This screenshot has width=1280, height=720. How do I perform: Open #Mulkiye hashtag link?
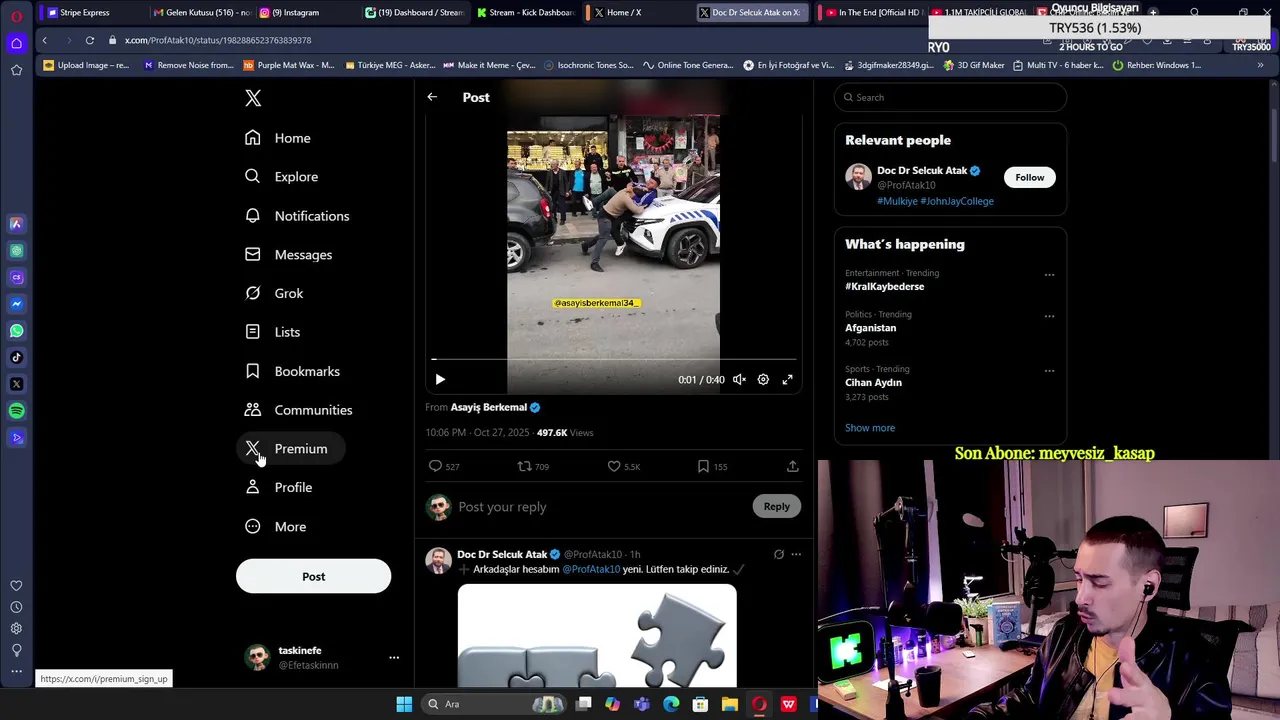pos(897,201)
